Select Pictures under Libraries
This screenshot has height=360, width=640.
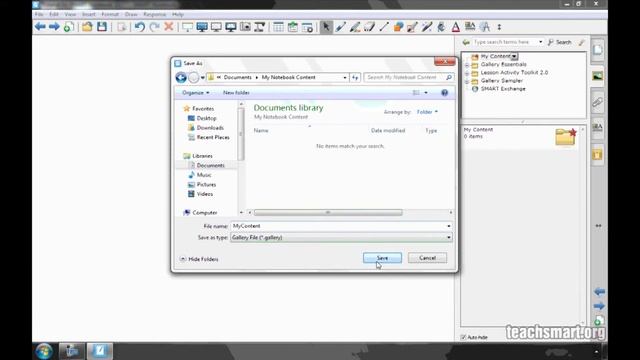[x=202, y=184]
